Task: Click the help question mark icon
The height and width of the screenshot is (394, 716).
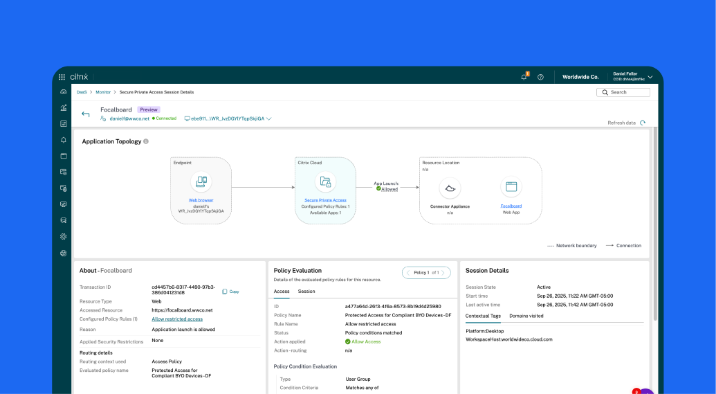Action: (541, 77)
